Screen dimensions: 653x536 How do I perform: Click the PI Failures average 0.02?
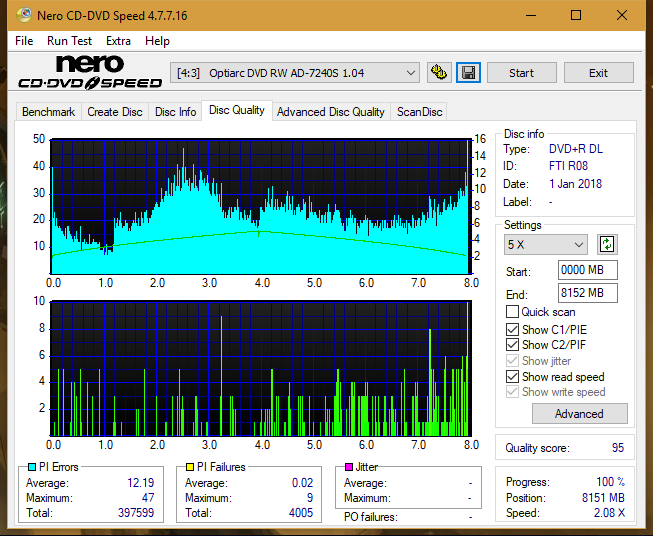pyautogui.click(x=302, y=483)
